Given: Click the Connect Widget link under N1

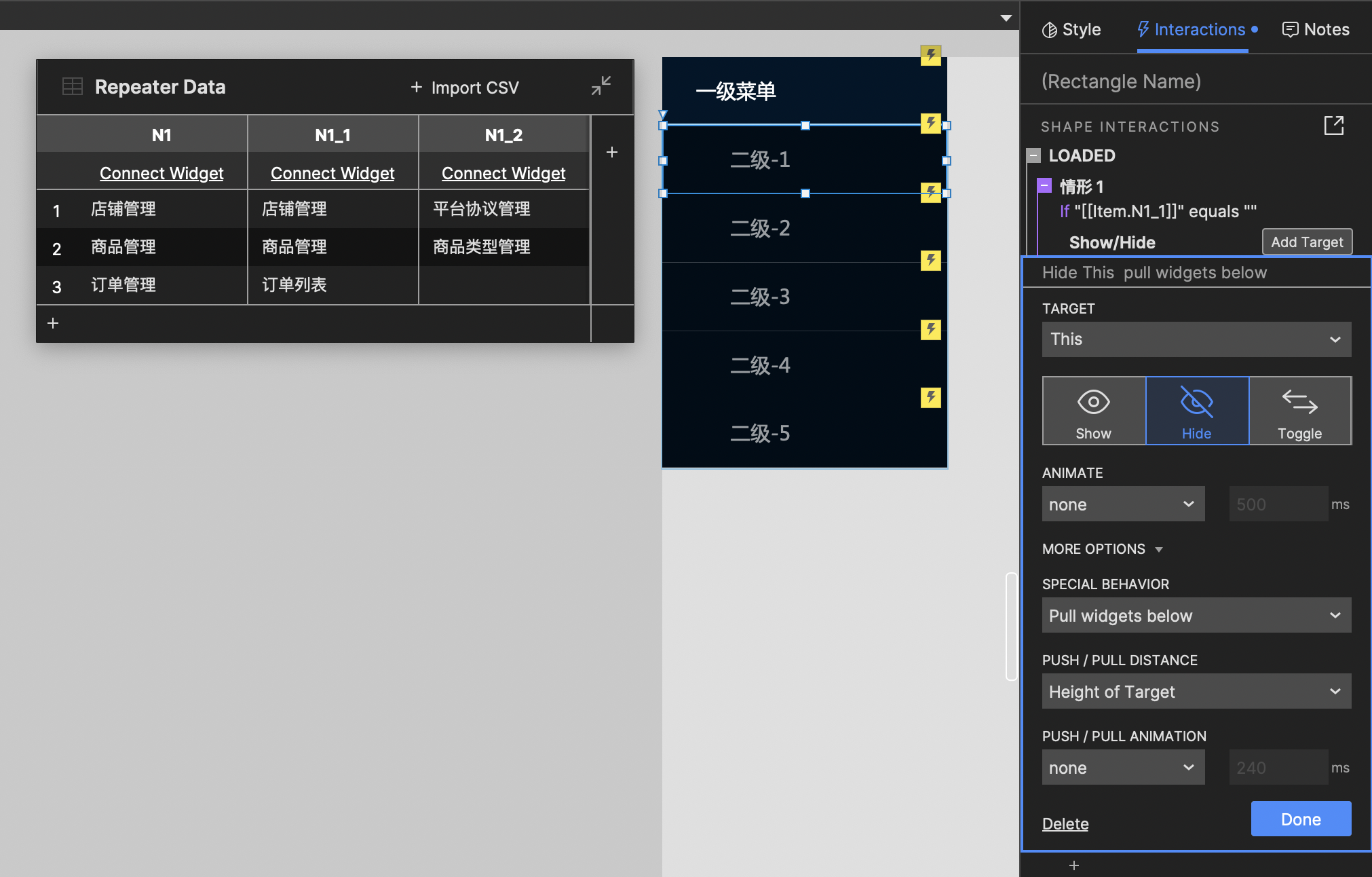Looking at the screenshot, I should [x=161, y=173].
